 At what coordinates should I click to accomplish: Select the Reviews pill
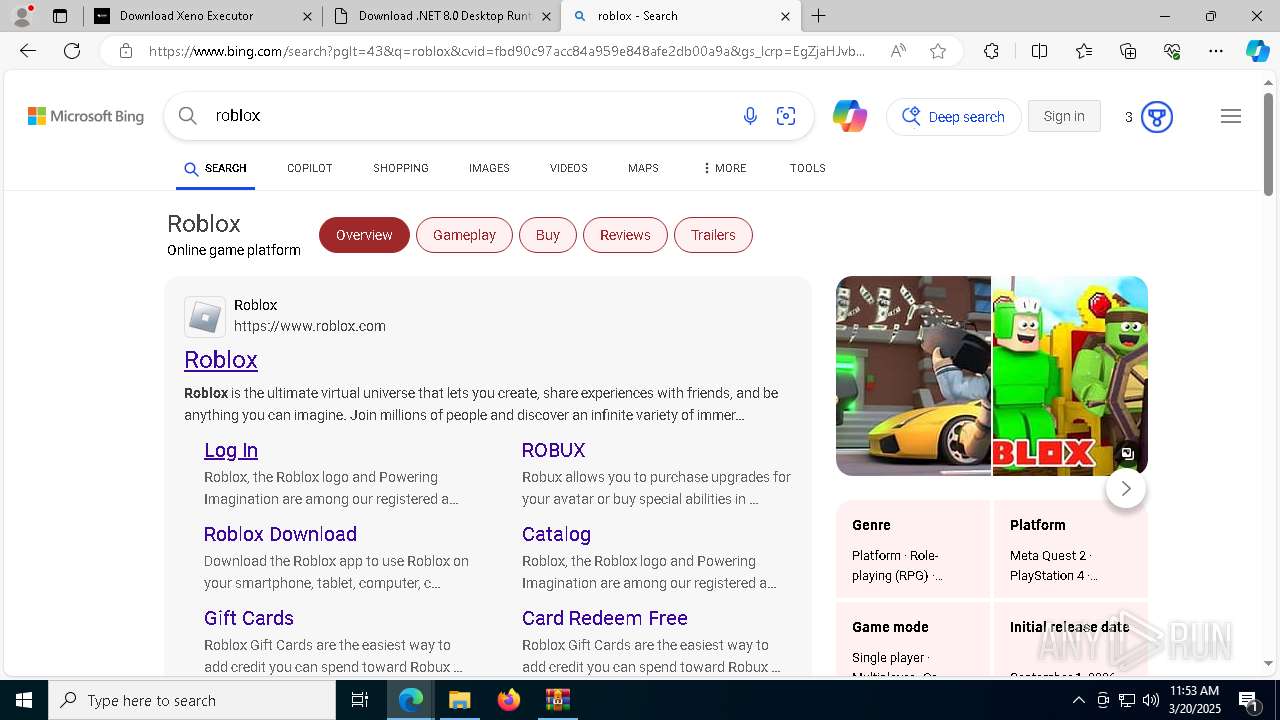click(x=625, y=235)
